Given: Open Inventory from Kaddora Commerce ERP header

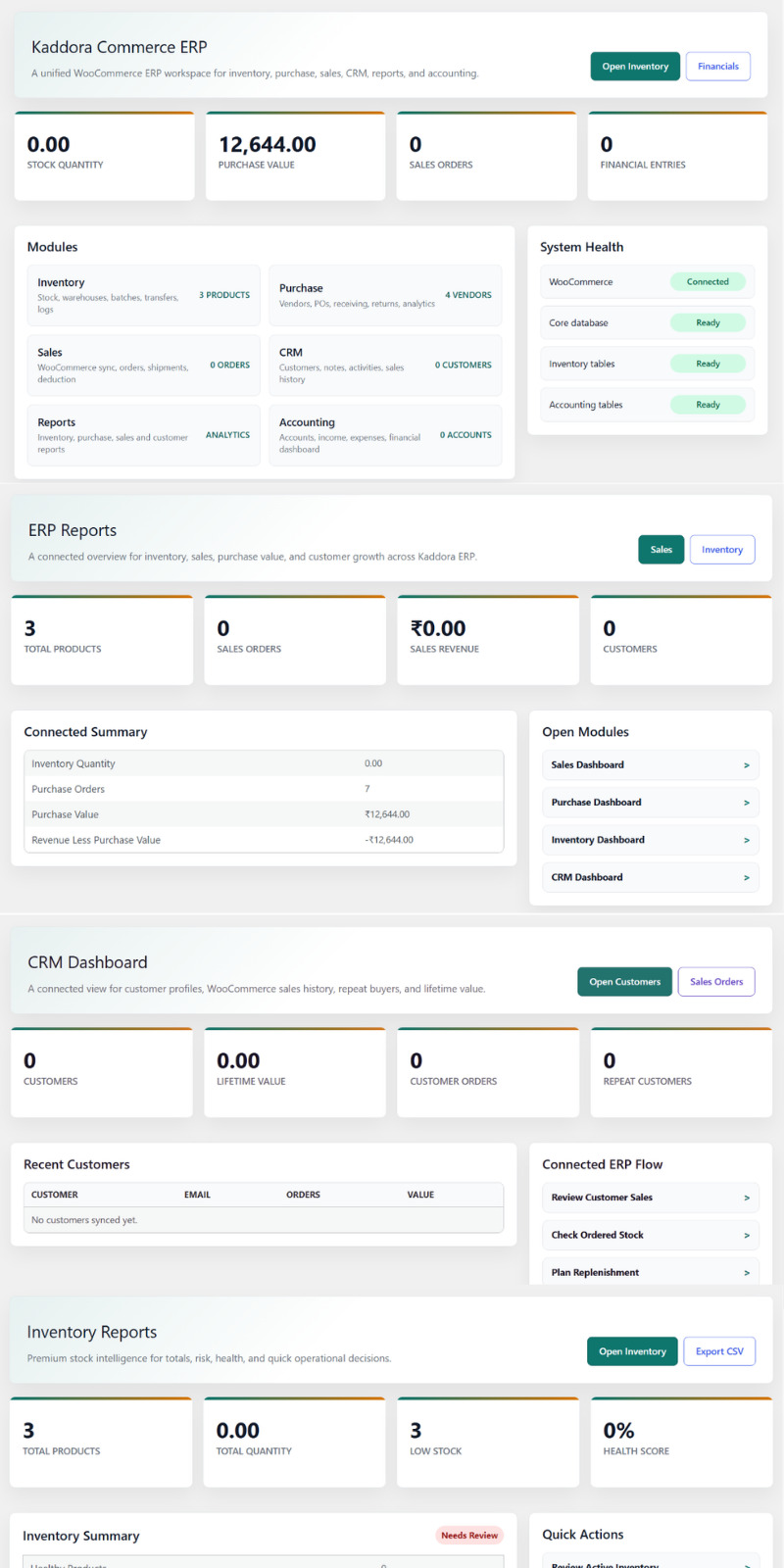Looking at the screenshot, I should click(635, 67).
